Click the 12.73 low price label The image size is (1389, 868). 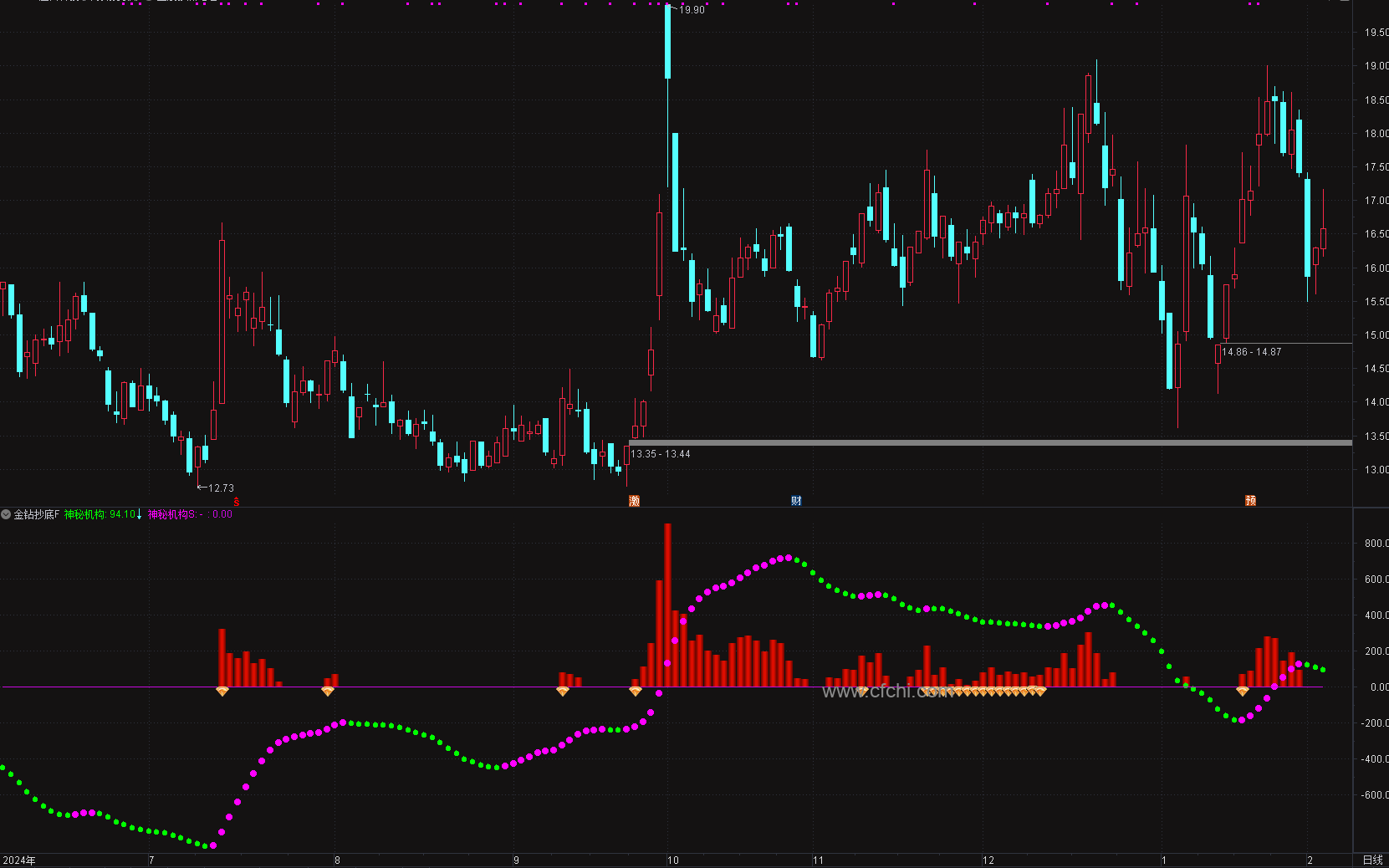tap(221, 488)
